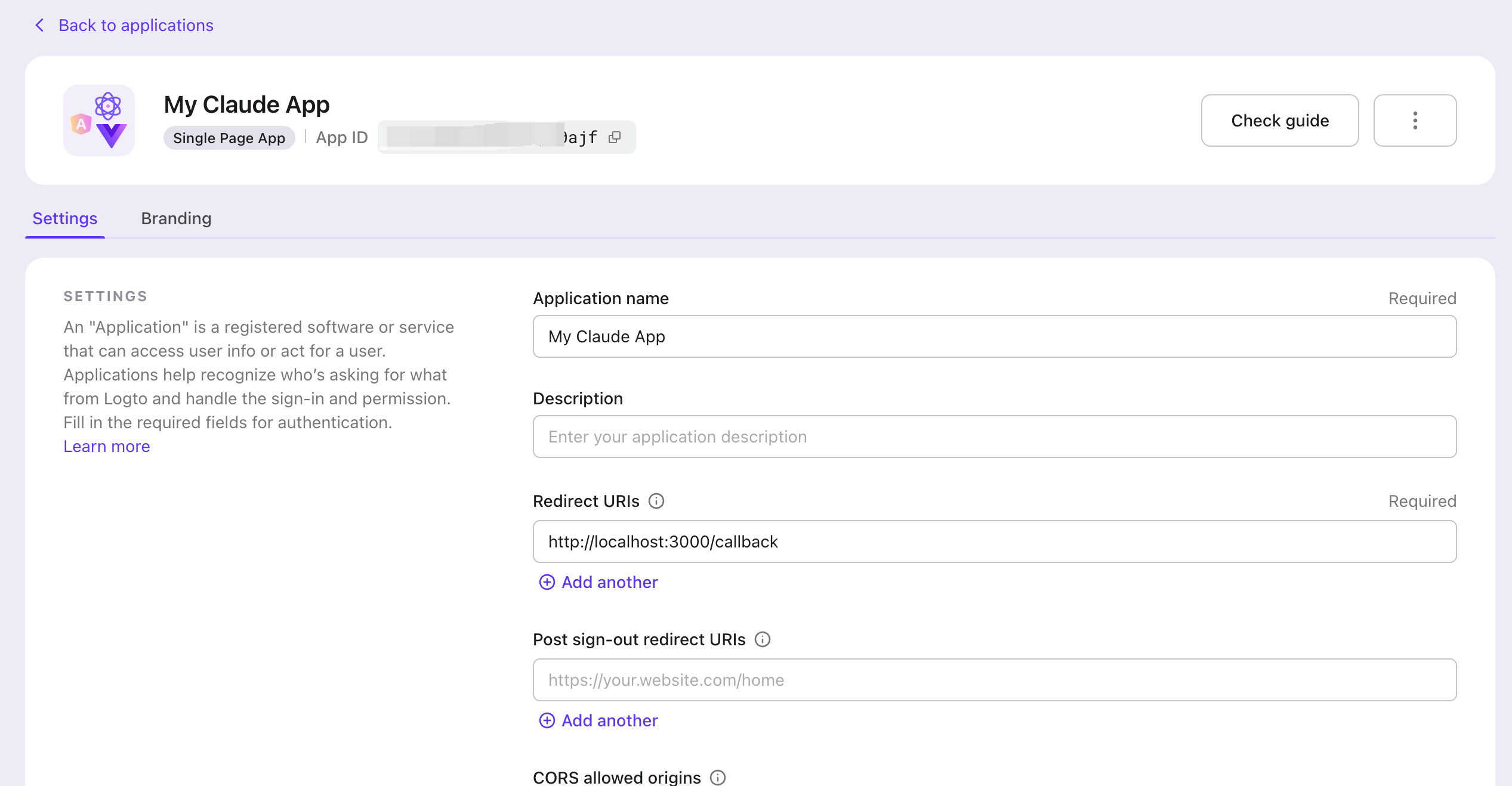Open the three-dot more options menu
The width and height of the screenshot is (1512, 786).
1415,120
